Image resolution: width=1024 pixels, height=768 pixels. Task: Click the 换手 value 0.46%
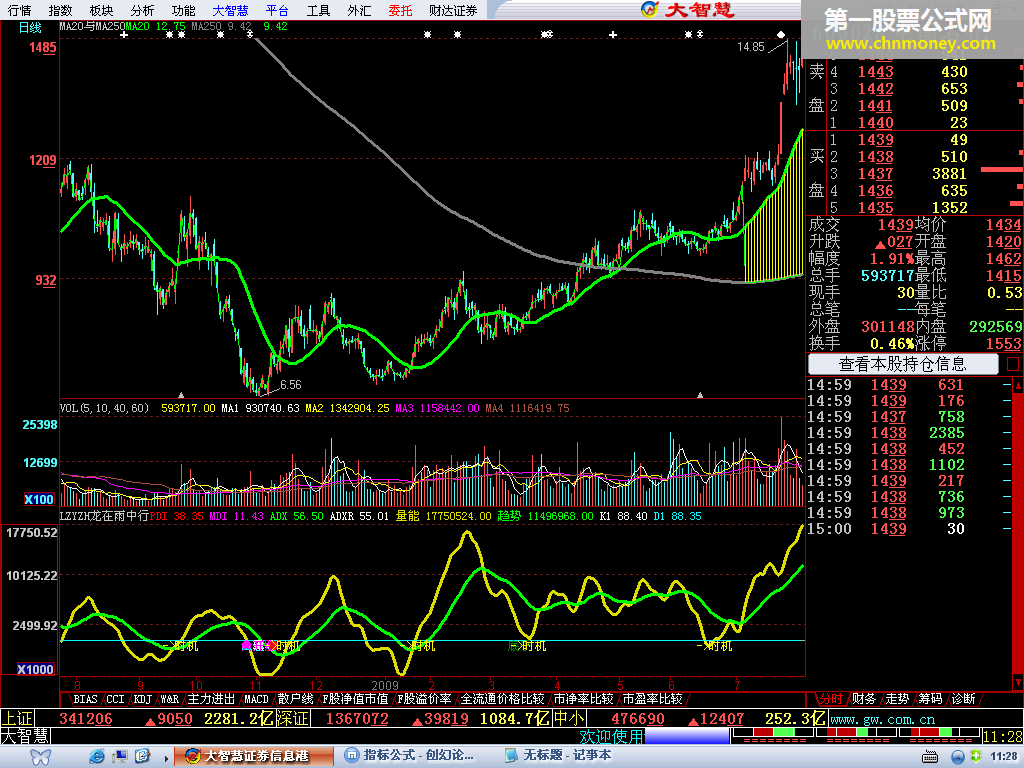pos(892,344)
